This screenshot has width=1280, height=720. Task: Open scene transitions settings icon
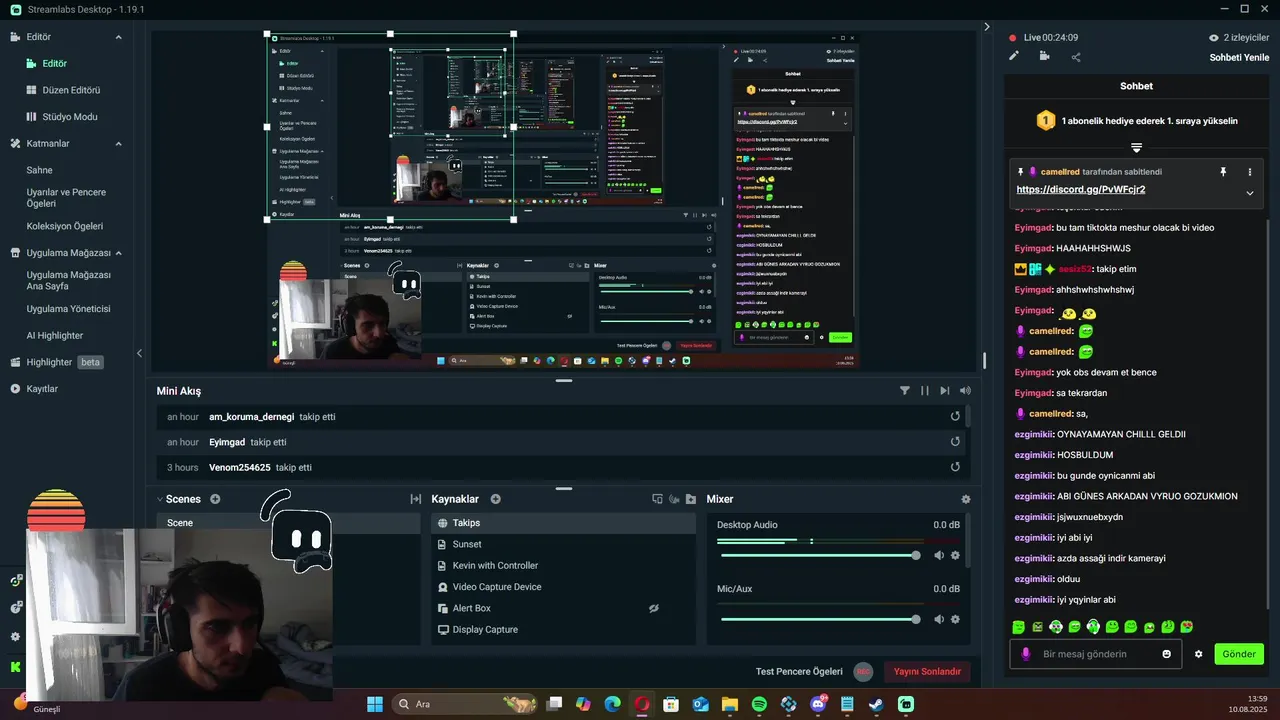click(x=415, y=499)
